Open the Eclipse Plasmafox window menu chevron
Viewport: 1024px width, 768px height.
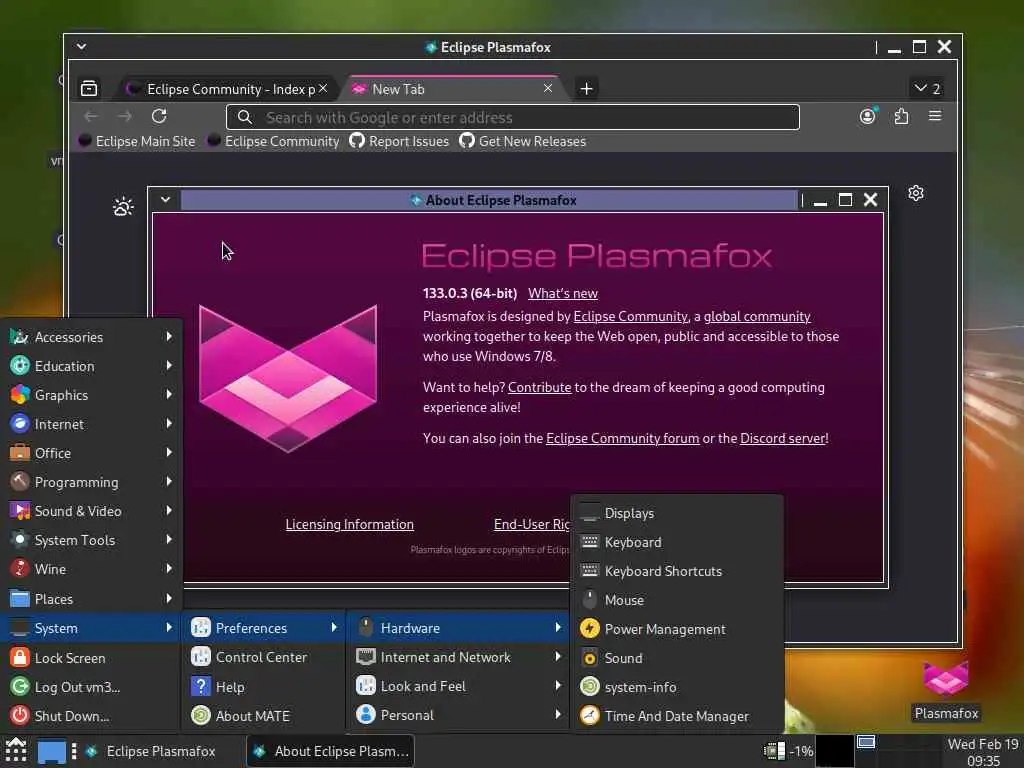81,46
